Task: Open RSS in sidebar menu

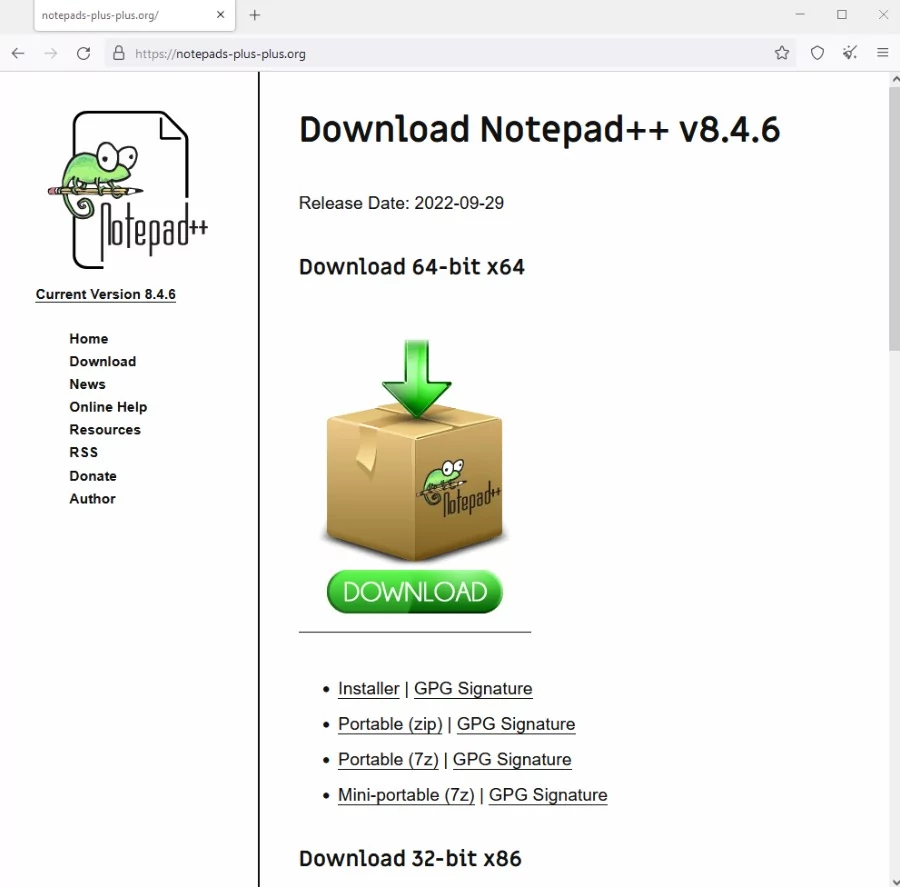Action: point(84,452)
